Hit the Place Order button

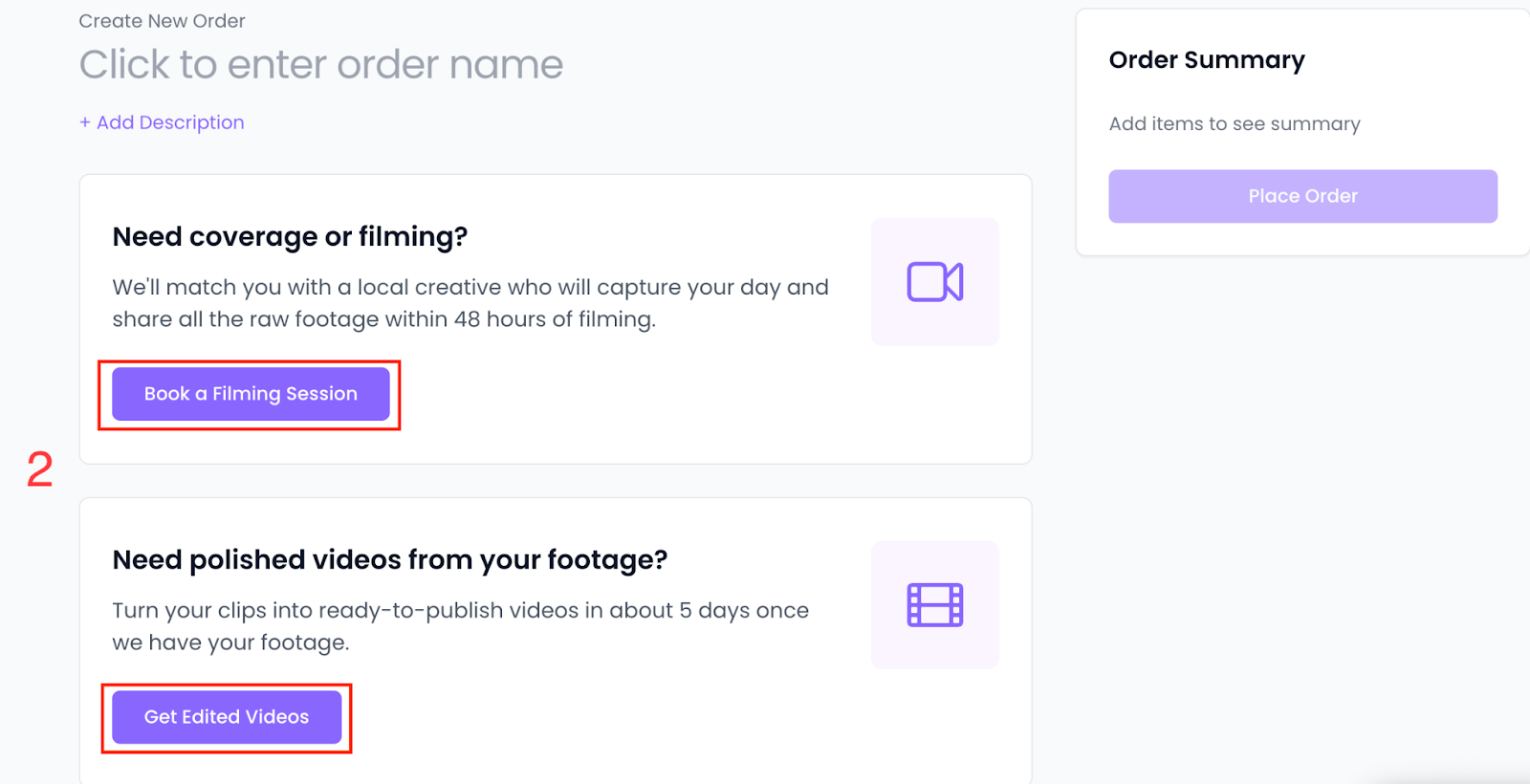1302,196
